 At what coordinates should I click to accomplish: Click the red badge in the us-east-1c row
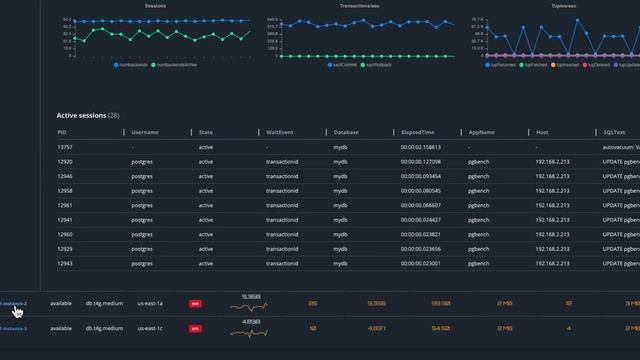(x=195, y=329)
